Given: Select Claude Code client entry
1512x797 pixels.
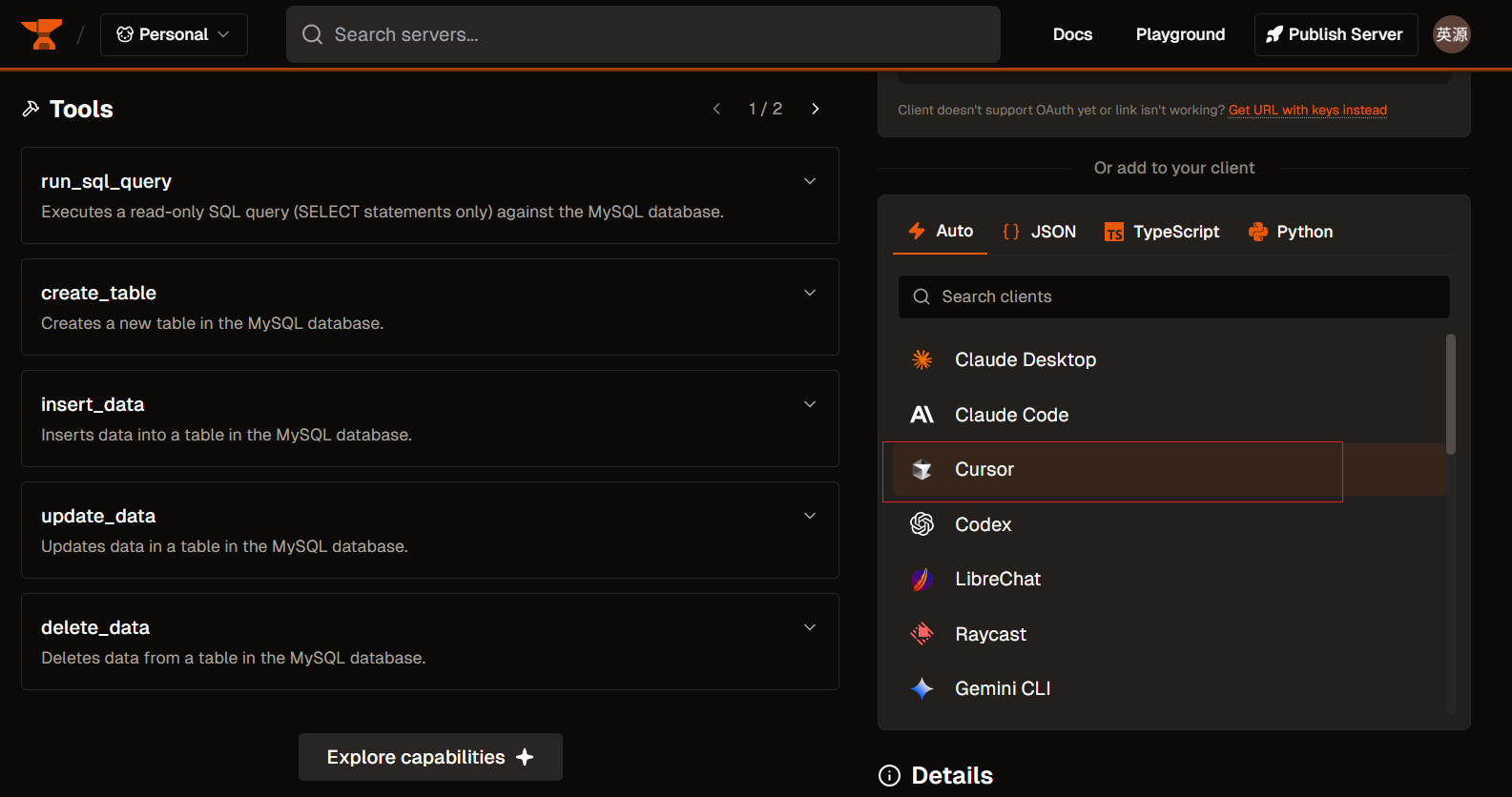Looking at the screenshot, I should [1170, 415].
